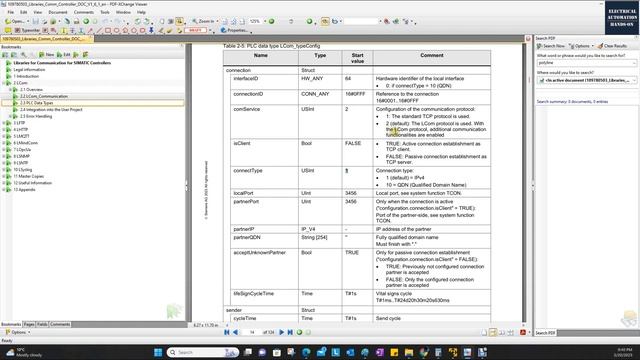Go to previous page navigation arrow
The image size is (640, 360).
click(236, 332)
